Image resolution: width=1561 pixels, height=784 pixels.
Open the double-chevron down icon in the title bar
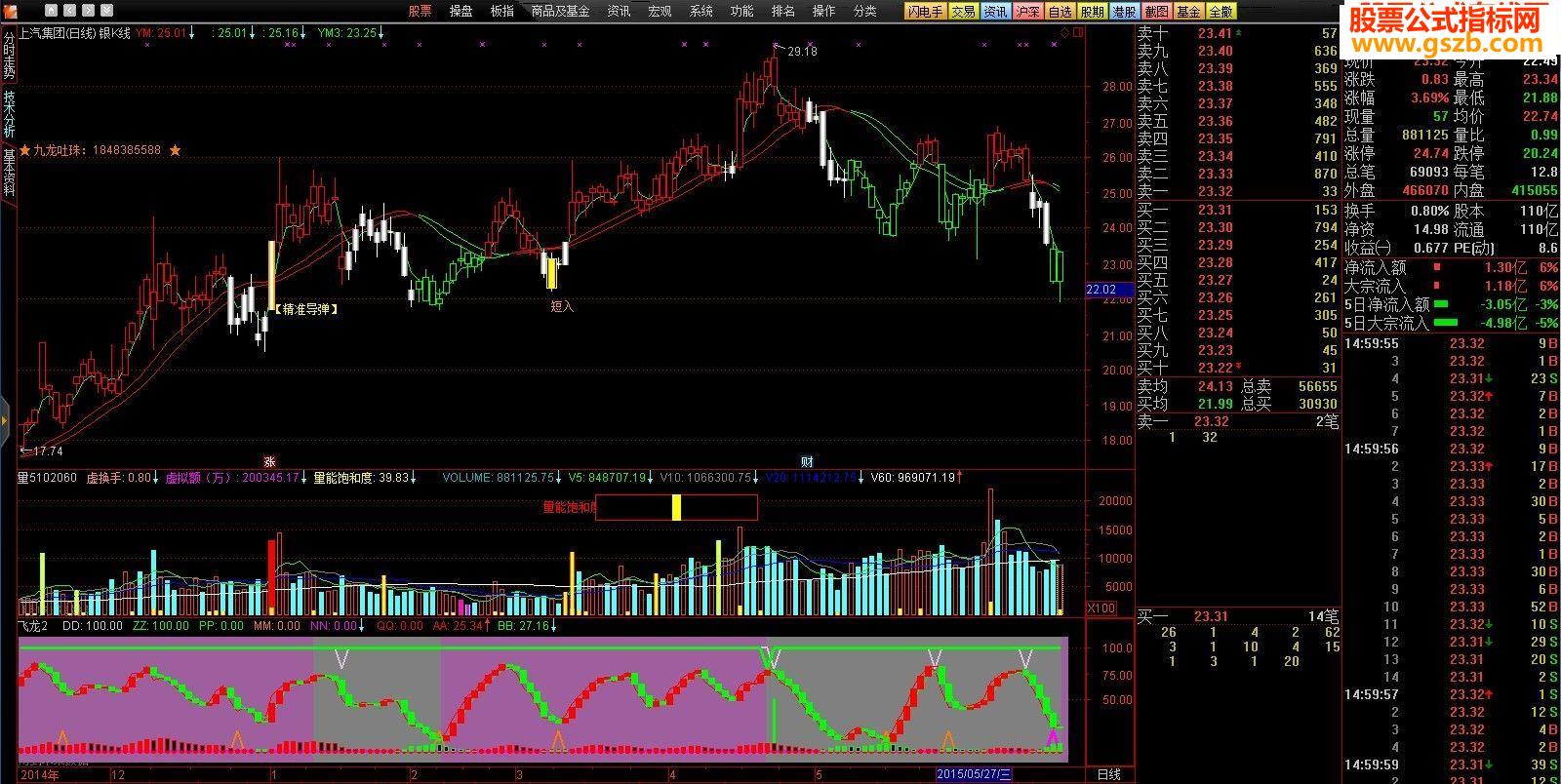click(x=107, y=11)
